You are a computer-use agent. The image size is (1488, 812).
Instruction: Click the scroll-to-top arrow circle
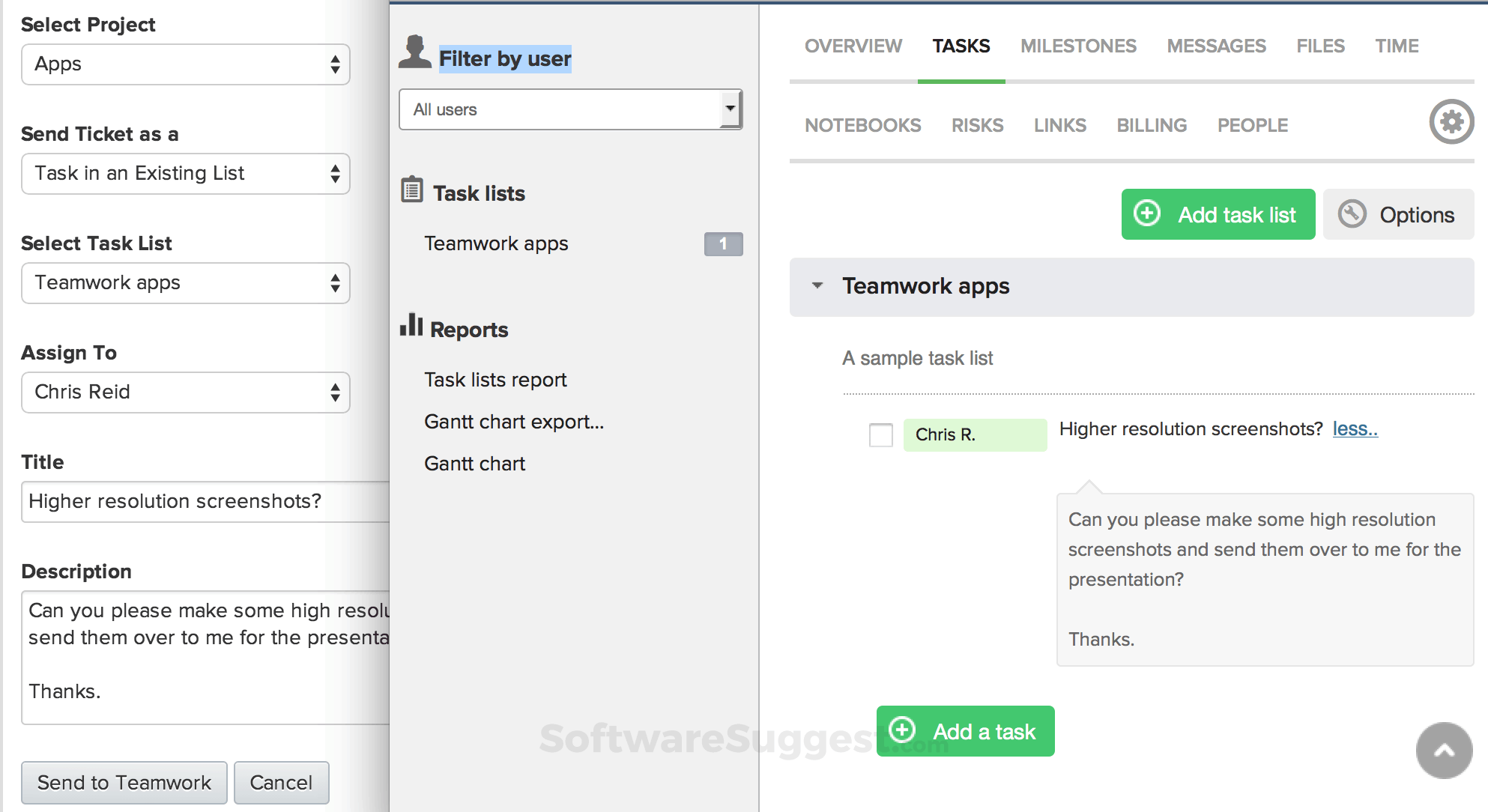1444,751
